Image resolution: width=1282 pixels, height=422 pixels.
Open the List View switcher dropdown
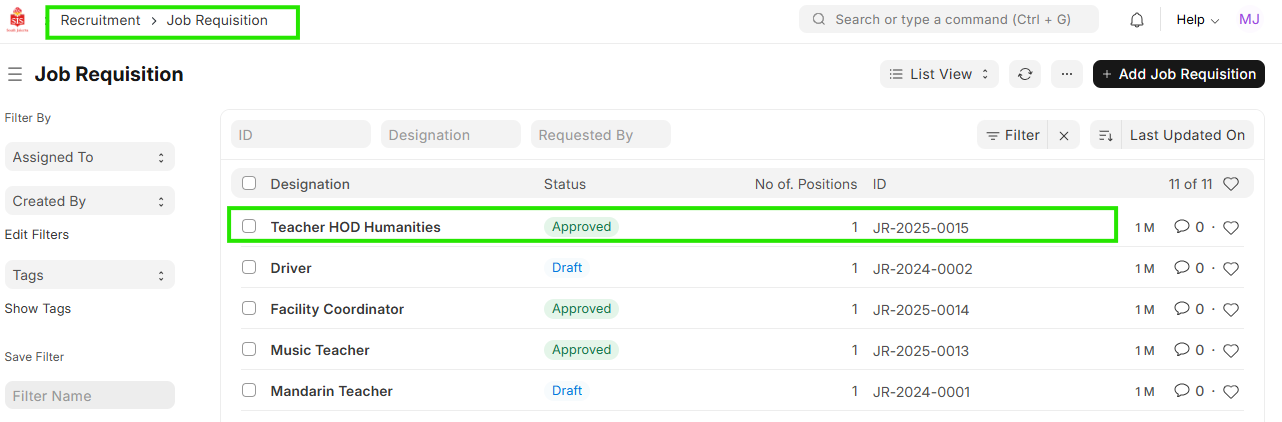click(939, 74)
